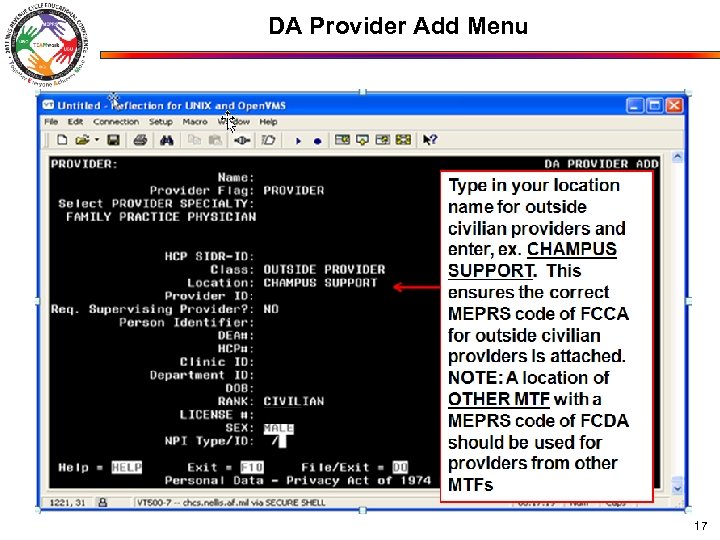The height and width of the screenshot is (540, 720).
Task: Click the scrollbar down arrow
Action: tap(677, 489)
